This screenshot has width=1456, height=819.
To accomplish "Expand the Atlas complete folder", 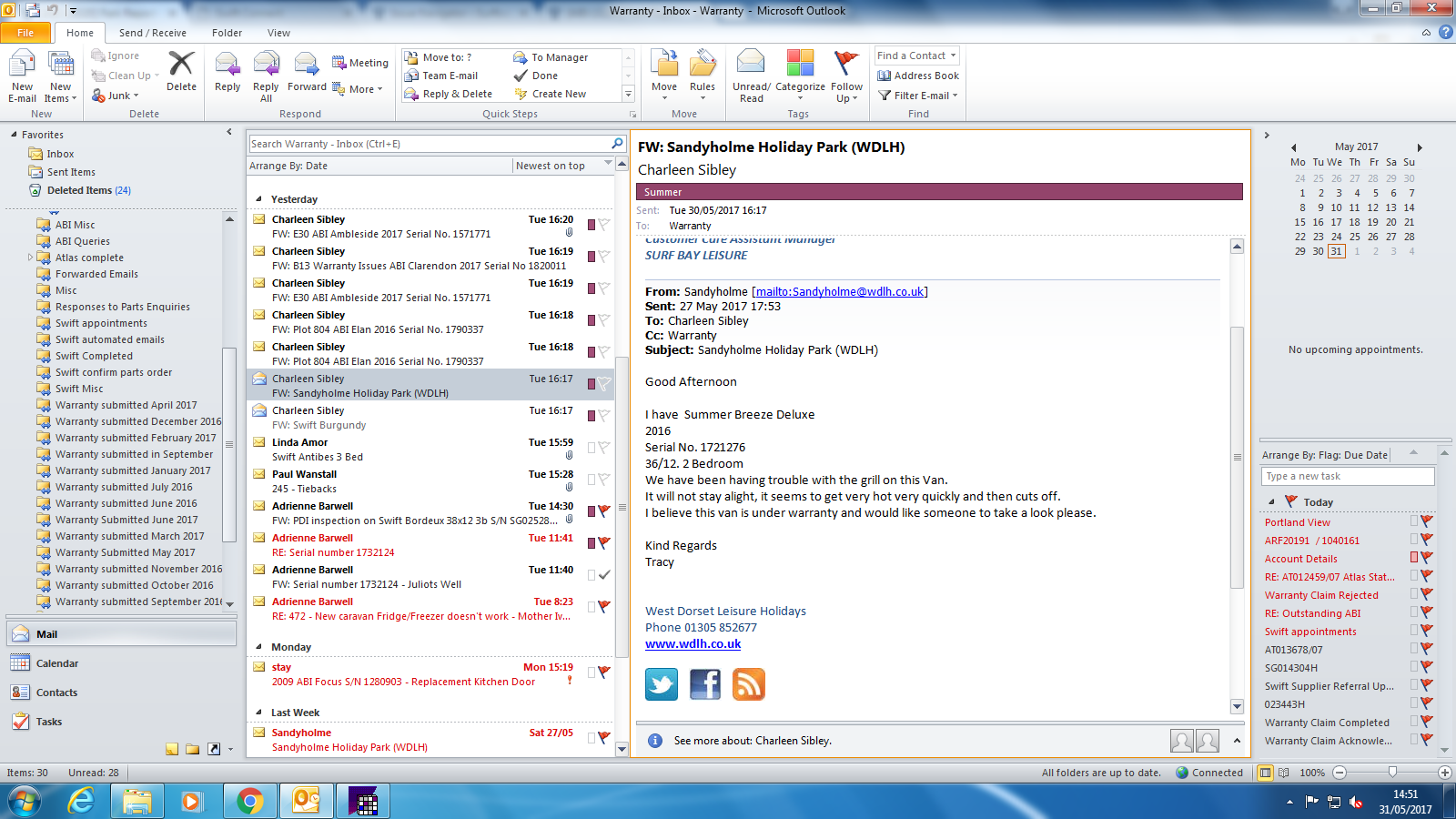I will click(x=30, y=258).
